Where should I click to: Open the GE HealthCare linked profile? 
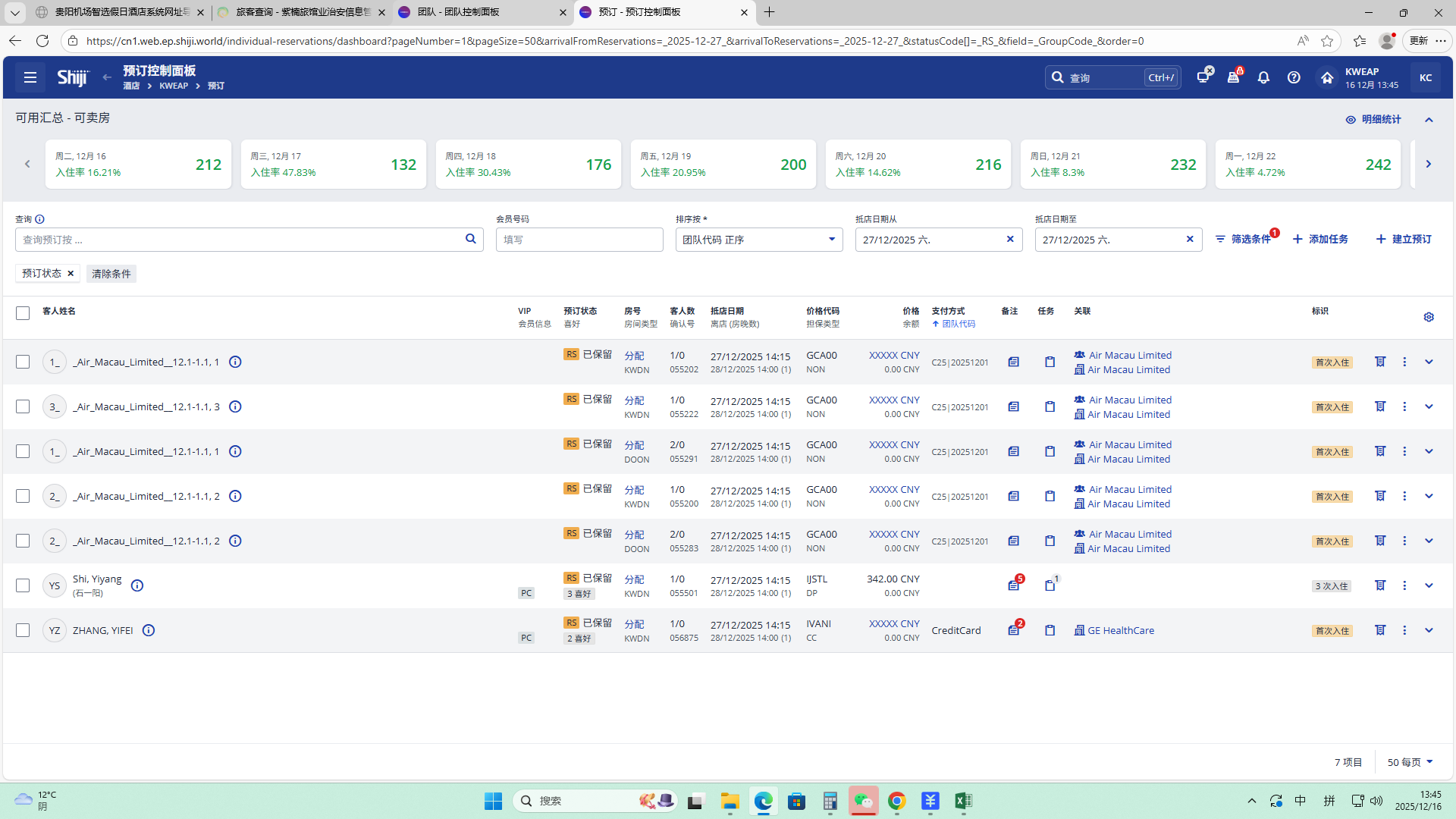(1120, 630)
